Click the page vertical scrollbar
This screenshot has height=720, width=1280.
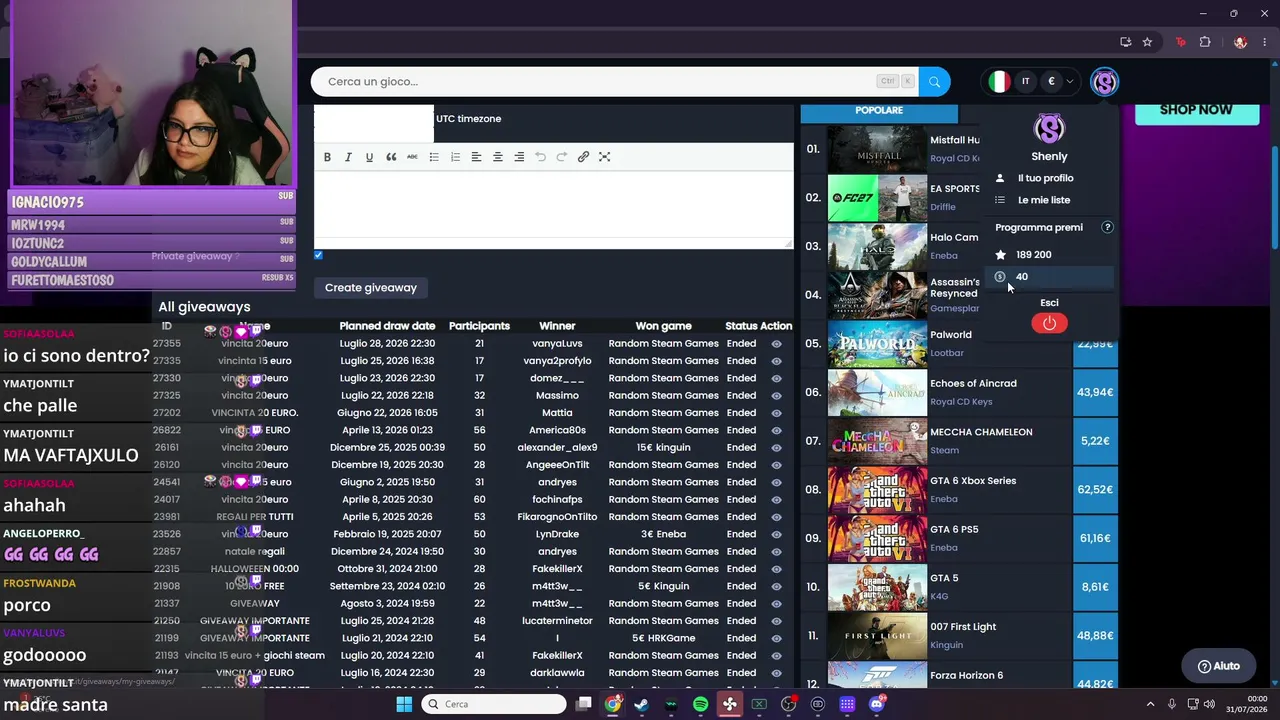click(1274, 200)
